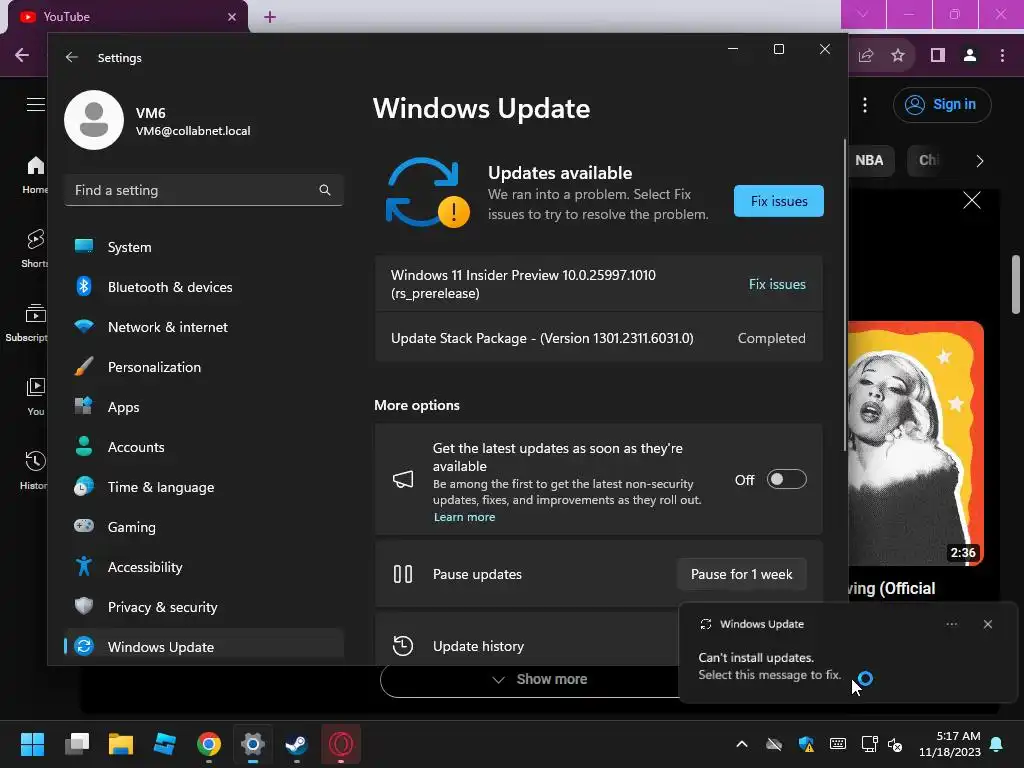Click the Update history clock icon
The height and width of the screenshot is (768, 1024).
coord(403,646)
